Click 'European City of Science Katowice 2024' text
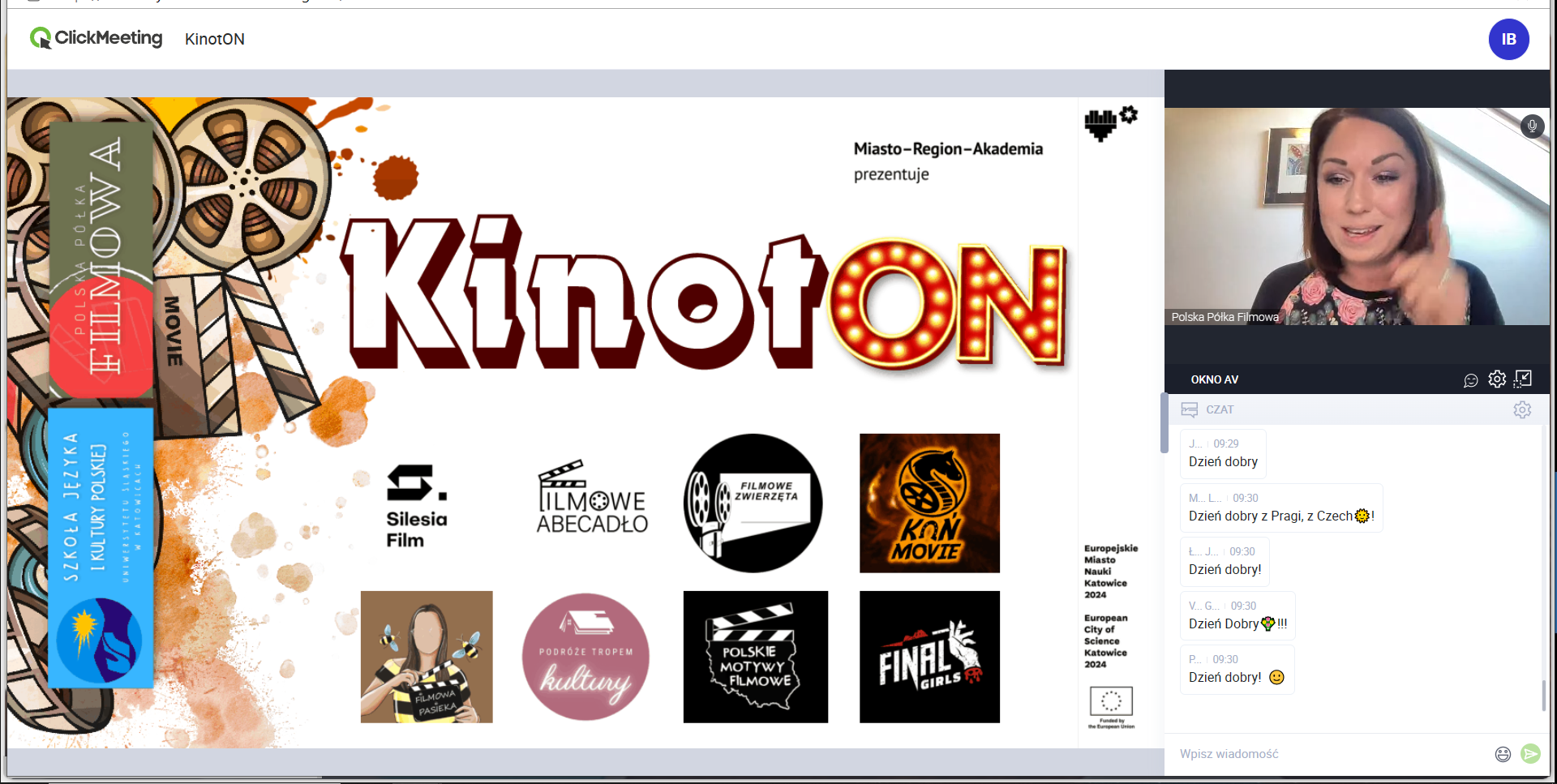Screen dimensions: 1557x784 coord(1106,641)
